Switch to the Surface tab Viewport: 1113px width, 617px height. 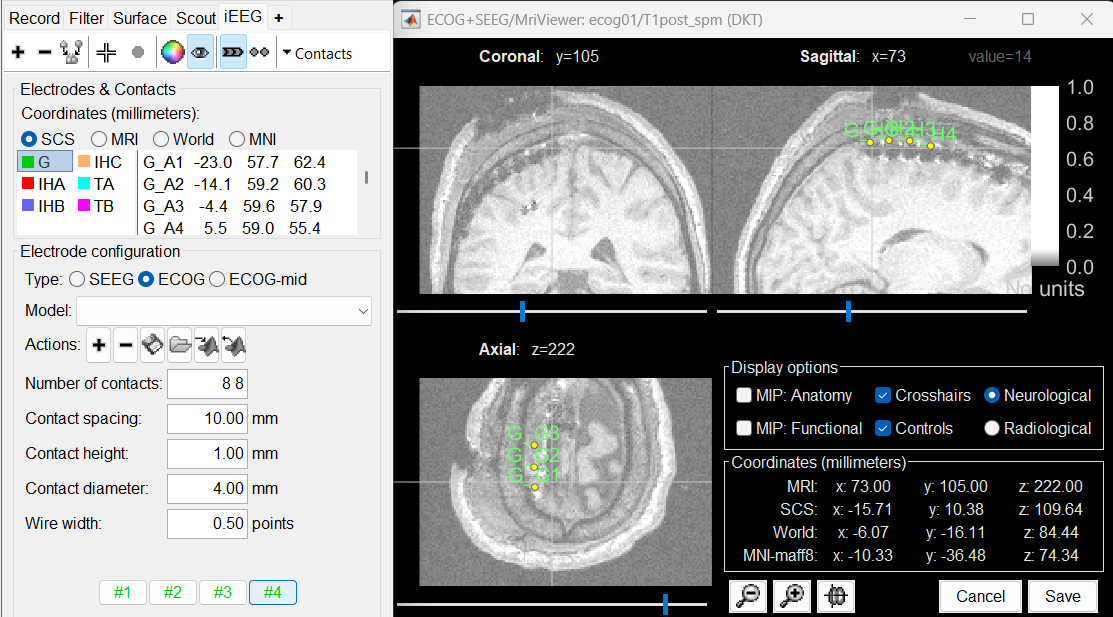(x=140, y=18)
